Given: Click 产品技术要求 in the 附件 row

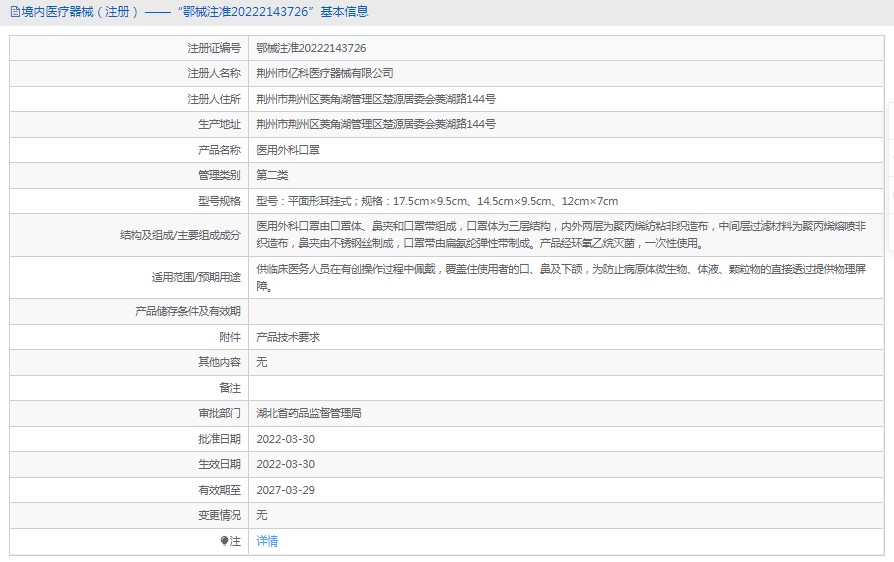Looking at the screenshot, I should pyautogui.click(x=288, y=337).
